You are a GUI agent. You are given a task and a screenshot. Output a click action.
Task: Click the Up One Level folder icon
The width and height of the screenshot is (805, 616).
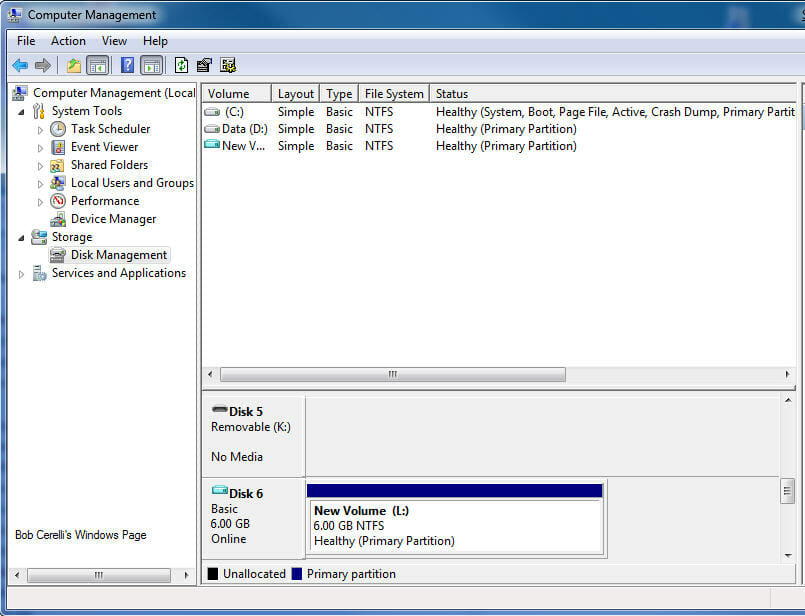click(x=73, y=66)
